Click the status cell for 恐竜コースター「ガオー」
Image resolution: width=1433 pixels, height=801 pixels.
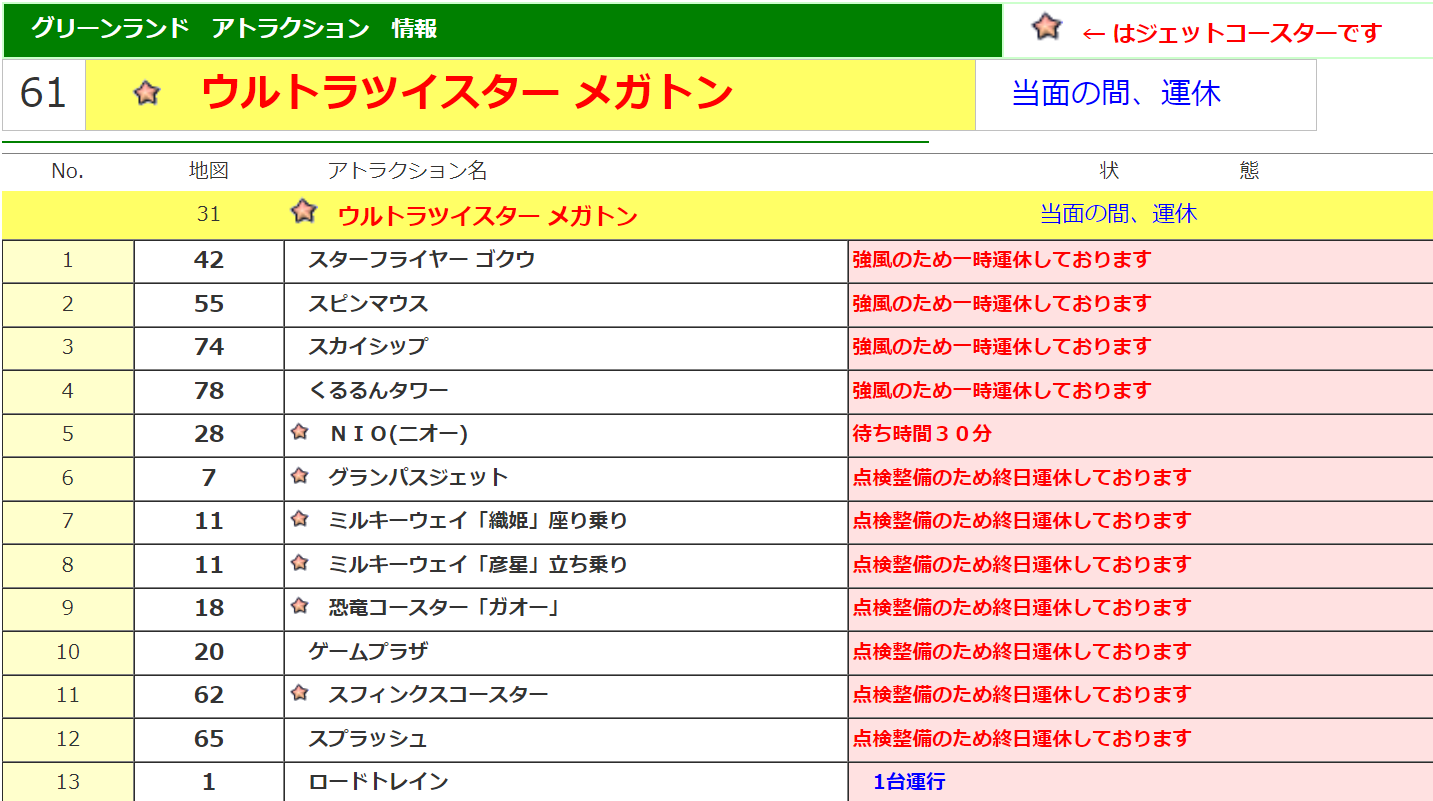click(1140, 609)
